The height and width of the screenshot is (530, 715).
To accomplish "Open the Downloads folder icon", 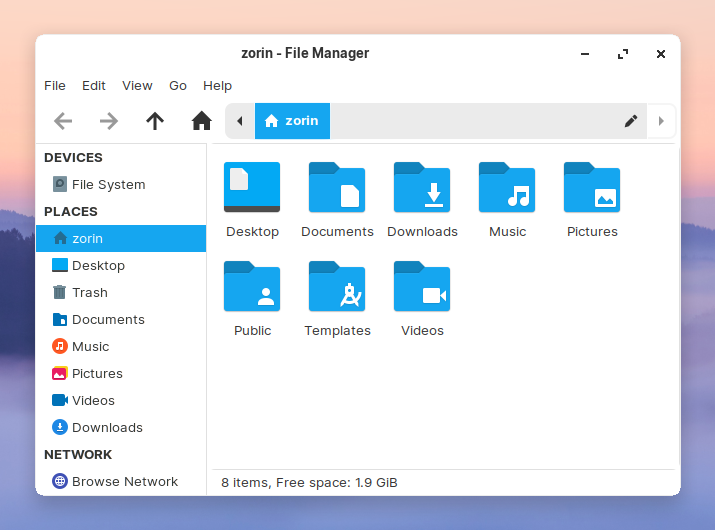I will (x=422, y=188).
